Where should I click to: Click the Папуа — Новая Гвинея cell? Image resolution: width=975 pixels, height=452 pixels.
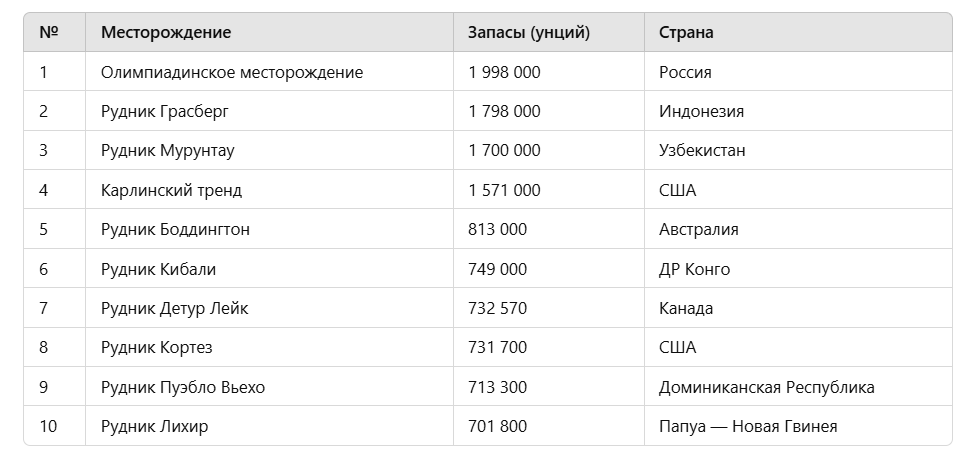coord(748,427)
